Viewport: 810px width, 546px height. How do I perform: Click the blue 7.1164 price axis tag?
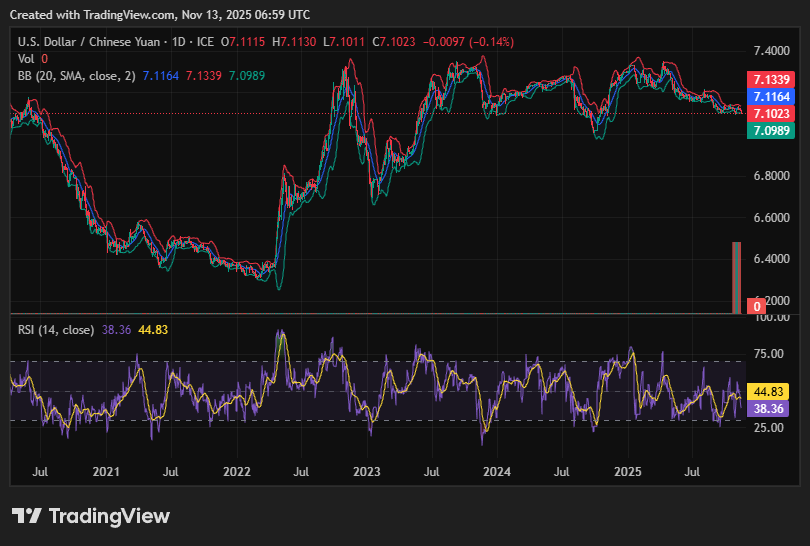[x=770, y=97]
